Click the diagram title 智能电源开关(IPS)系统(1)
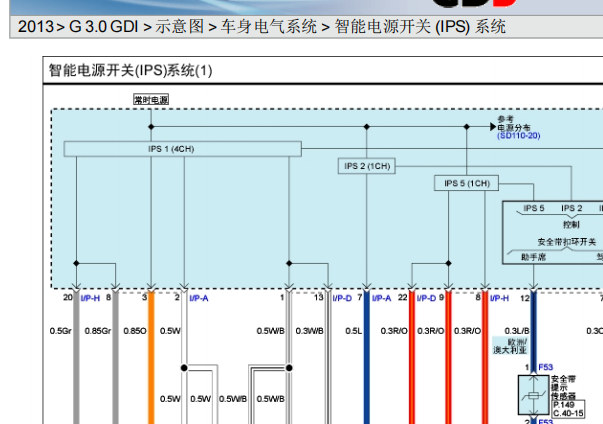 click(x=130, y=70)
